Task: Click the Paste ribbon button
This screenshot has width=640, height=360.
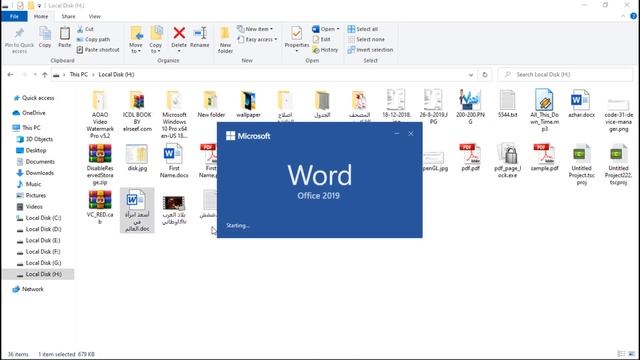Action: click(64, 37)
